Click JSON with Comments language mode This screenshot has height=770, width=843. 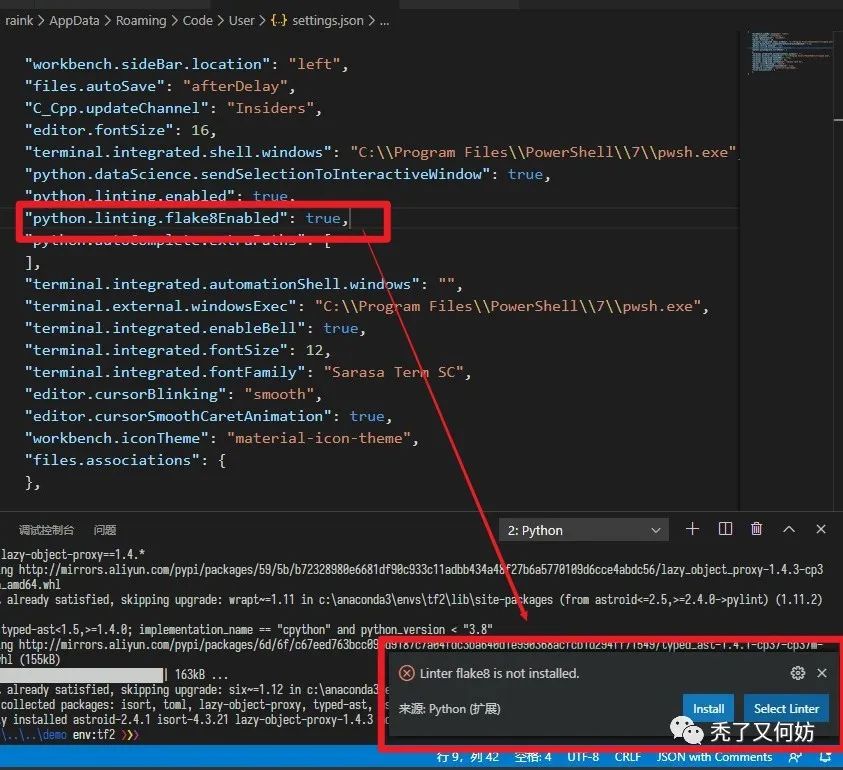714,757
